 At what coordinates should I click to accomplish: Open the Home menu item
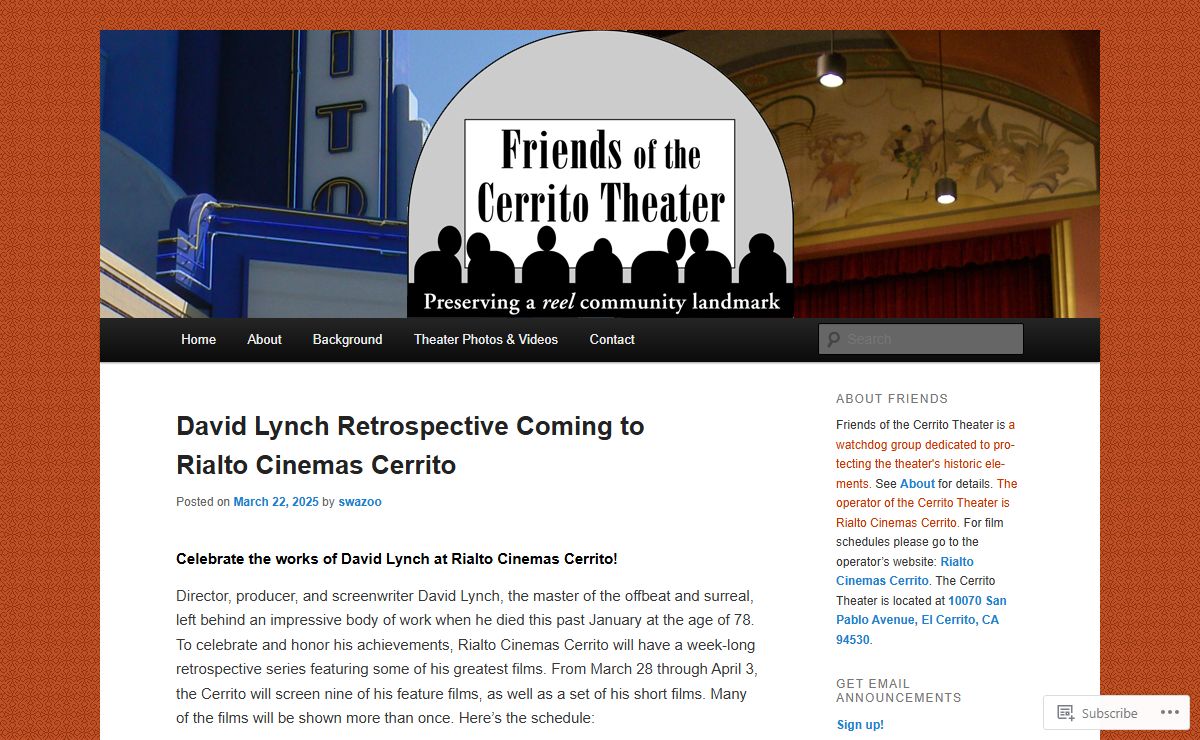tap(198, 339)
